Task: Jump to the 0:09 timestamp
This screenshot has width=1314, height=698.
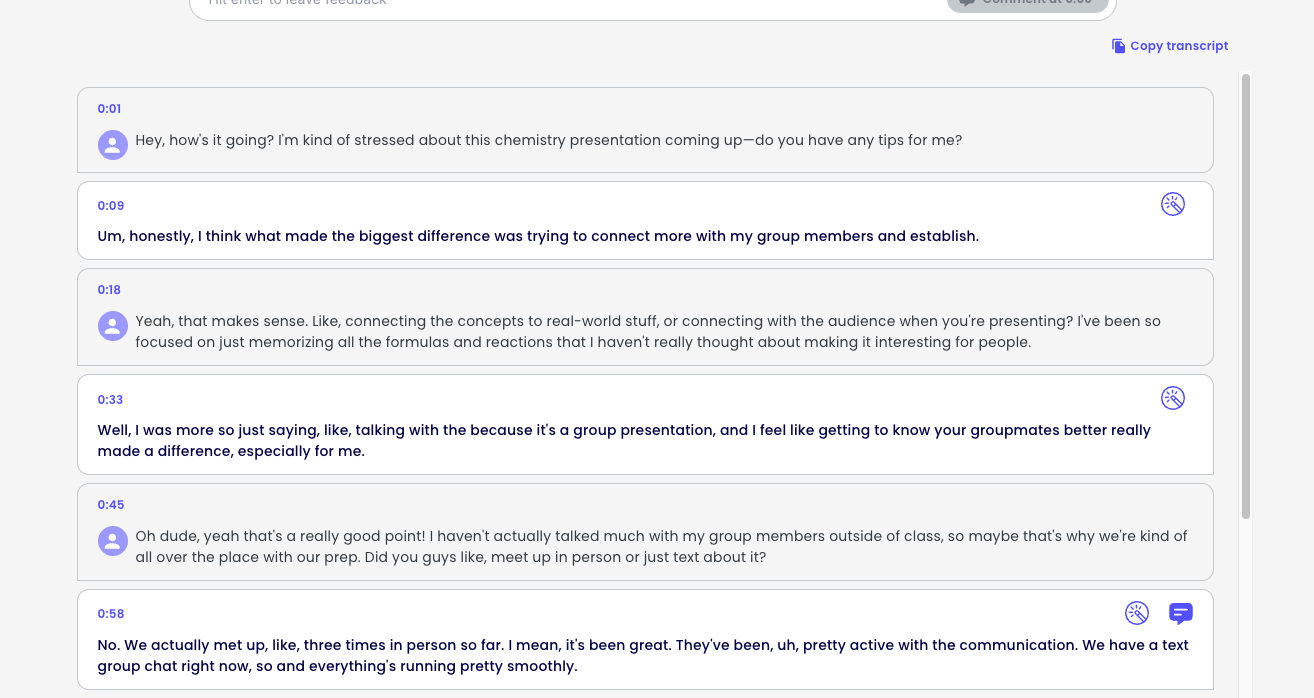Action: [x=111, y=206]
